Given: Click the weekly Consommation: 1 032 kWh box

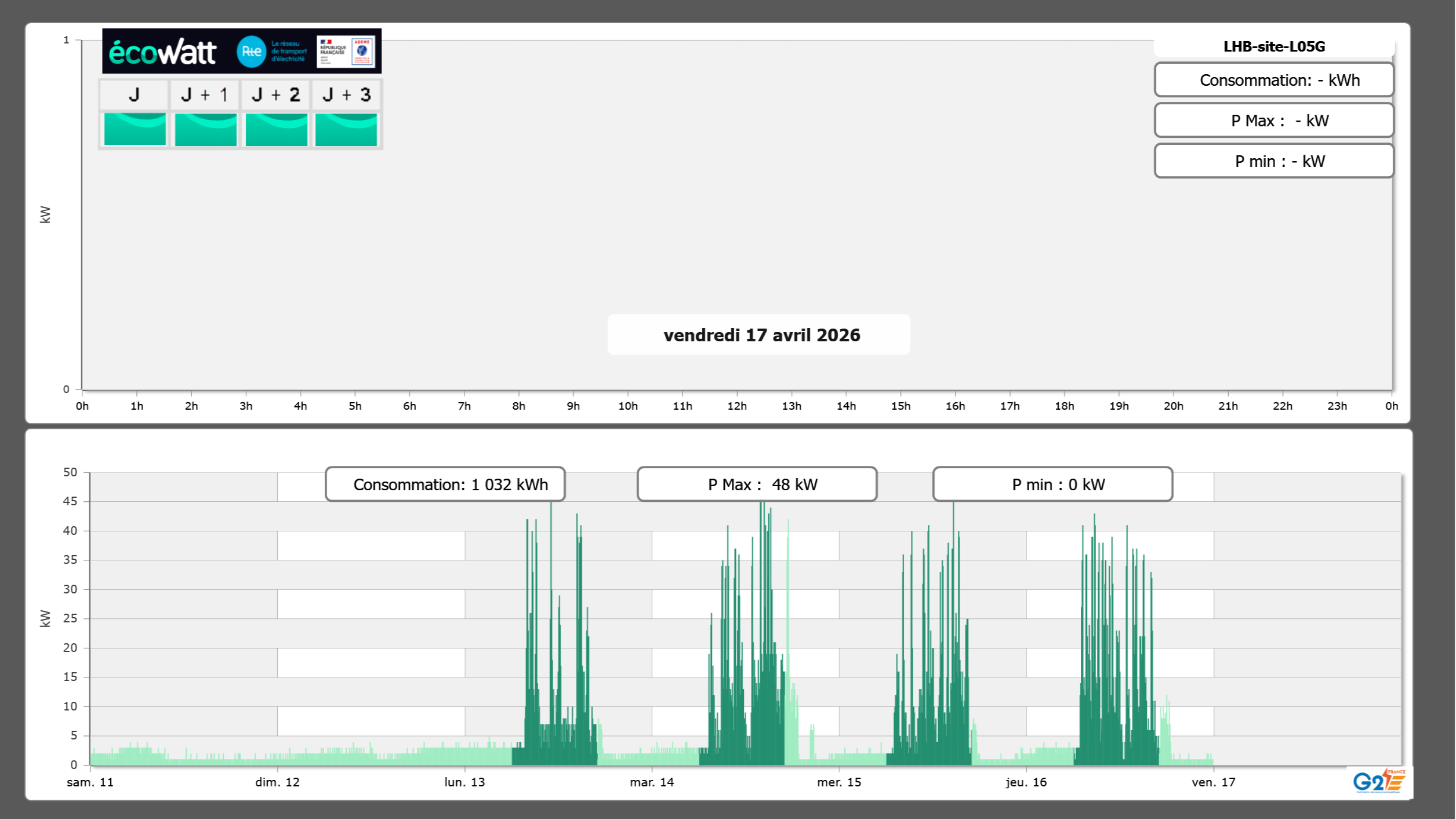Looking at the screenshot, I should 445,484.
